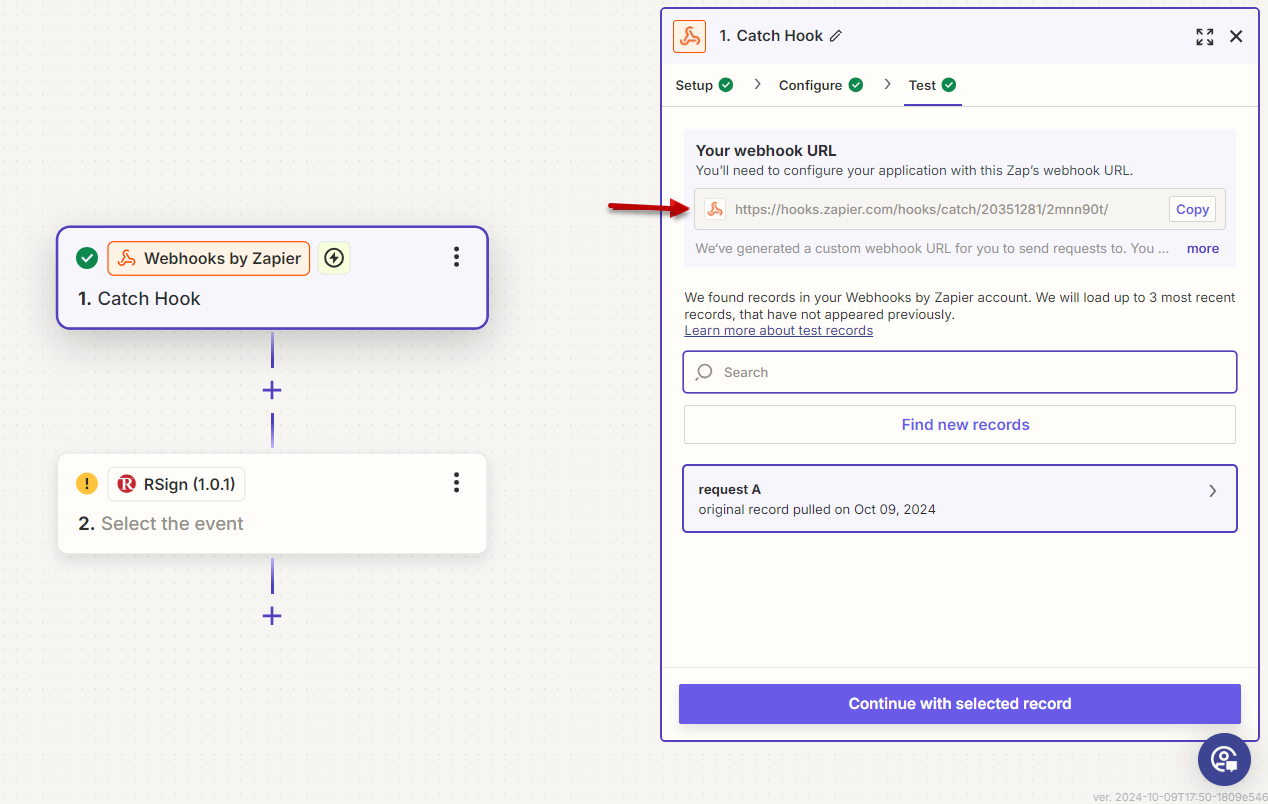Open the 2. Select the event step
This screenshot has height=804, width=1268.
coord(272,503)
